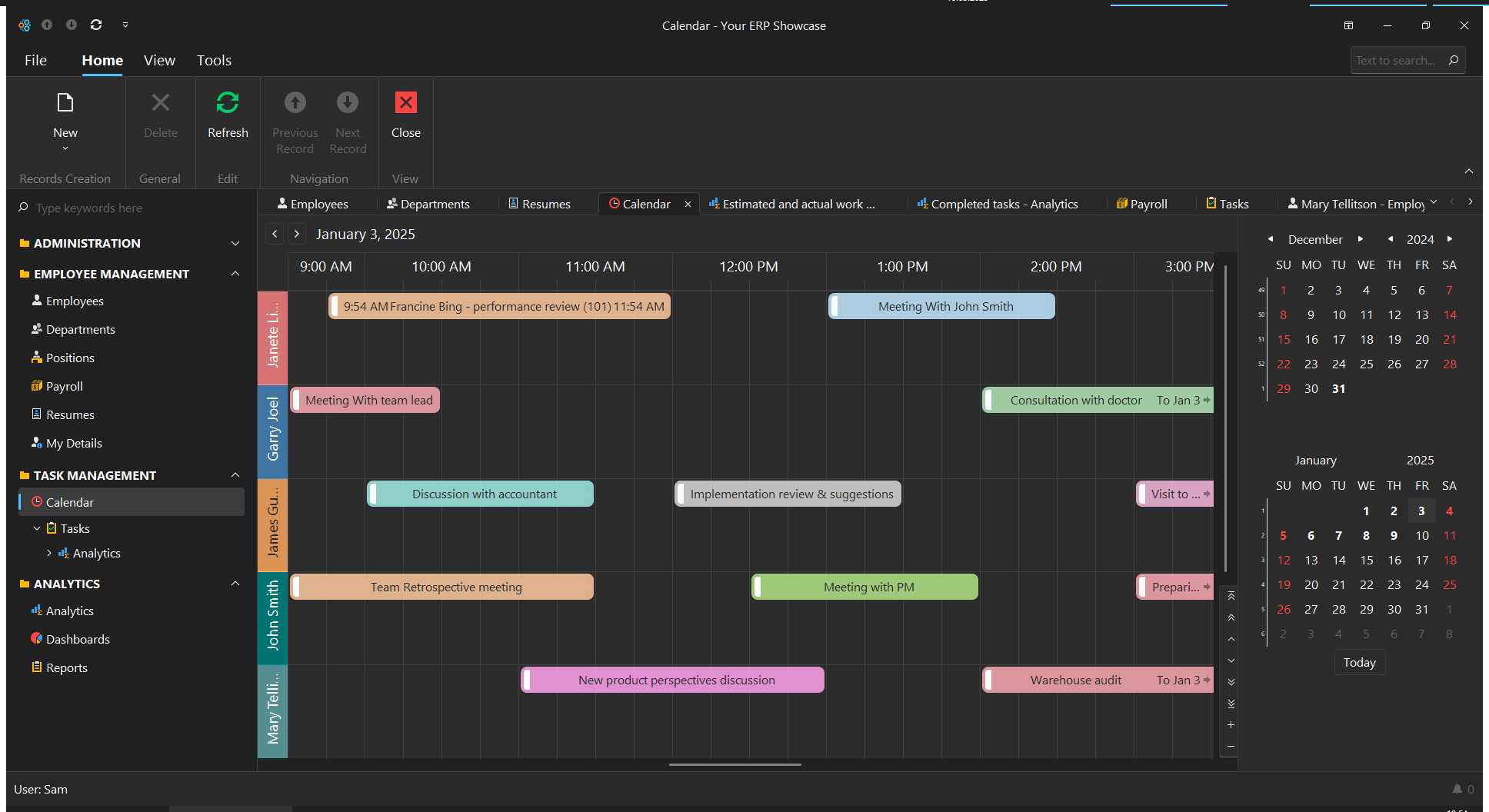Click the red Close icon in the ribbon
Screen dimensions: 1489x812
[405, 103]
